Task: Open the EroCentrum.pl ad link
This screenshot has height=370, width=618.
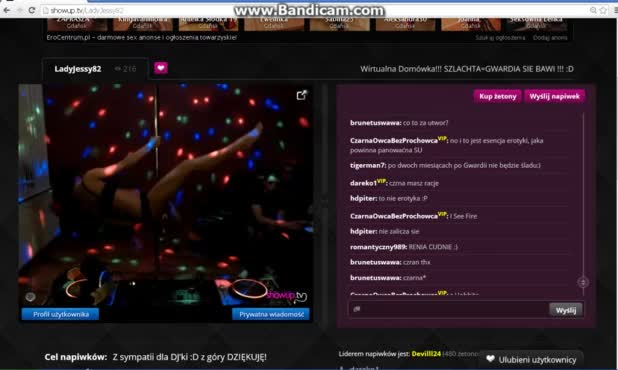Action: [142, 37]
